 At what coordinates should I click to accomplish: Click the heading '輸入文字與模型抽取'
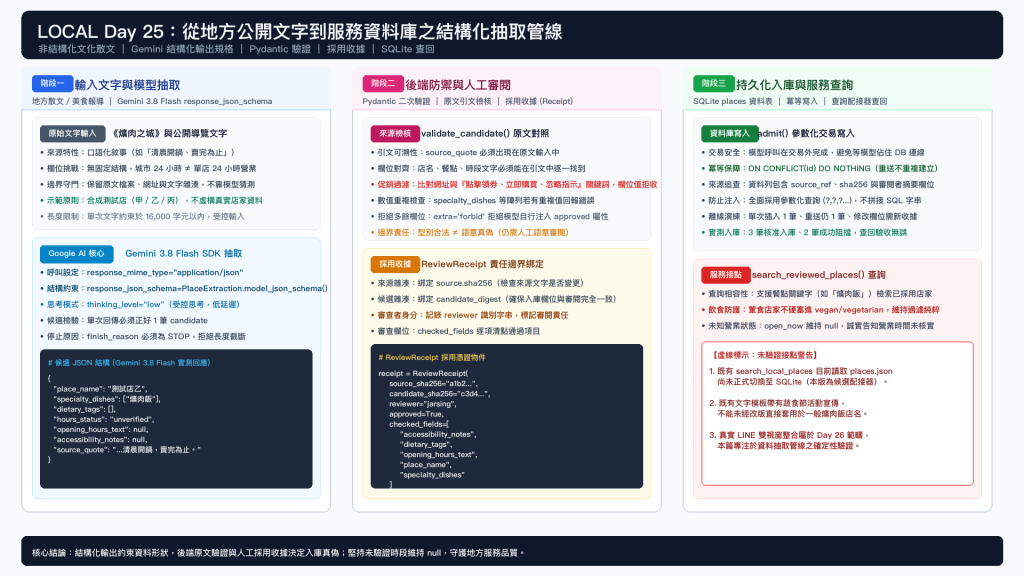(127, 85)
